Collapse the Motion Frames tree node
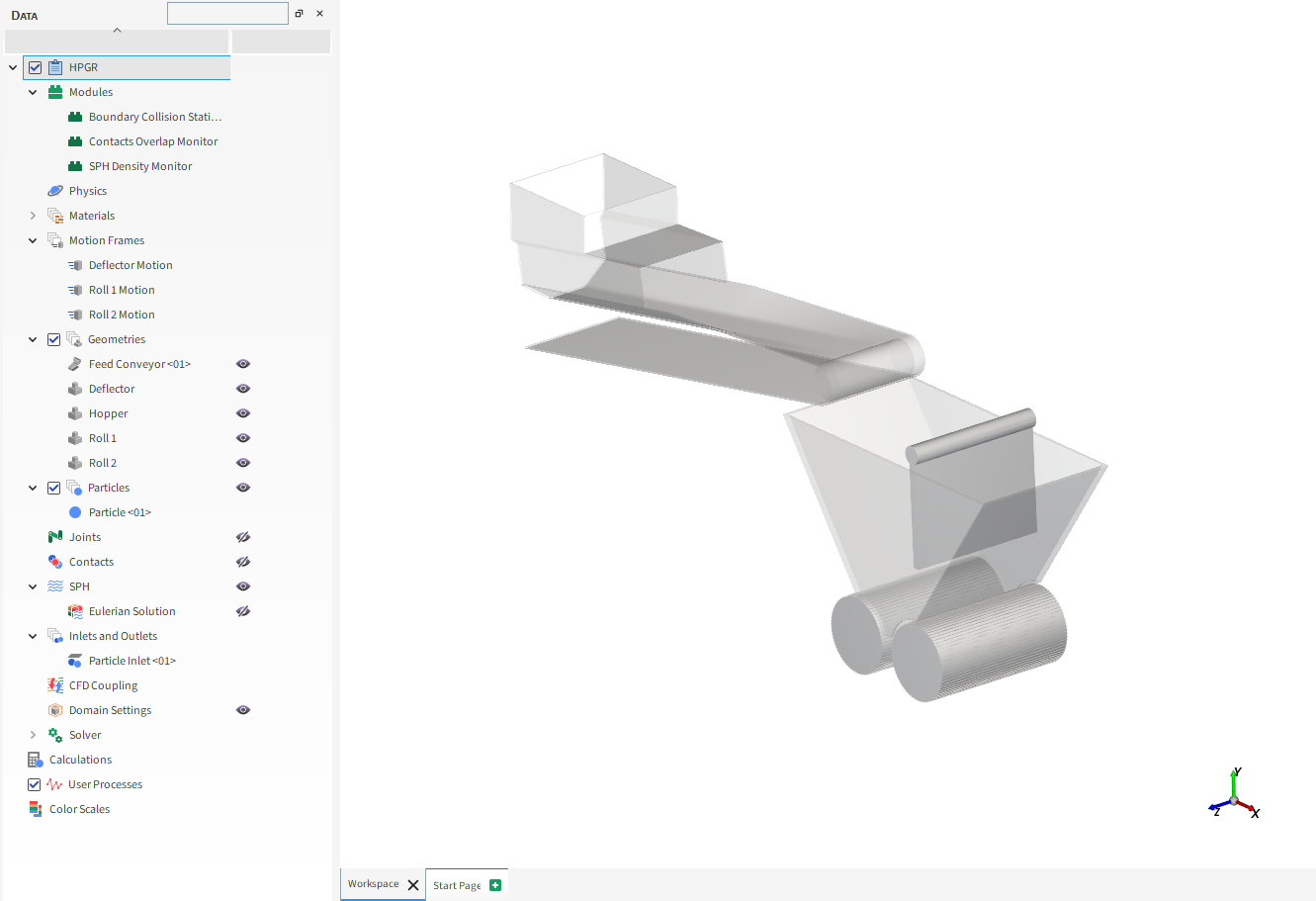1316x901 pixels. point(33,240)
